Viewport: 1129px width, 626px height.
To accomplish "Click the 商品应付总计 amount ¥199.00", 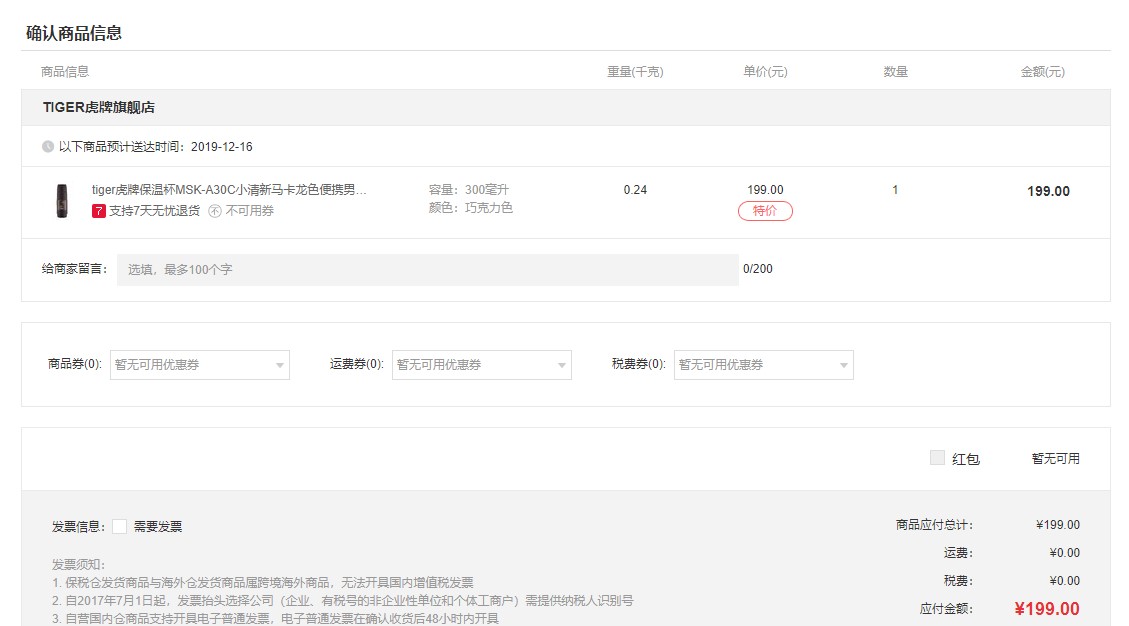I will click(x=1058, y=524).
